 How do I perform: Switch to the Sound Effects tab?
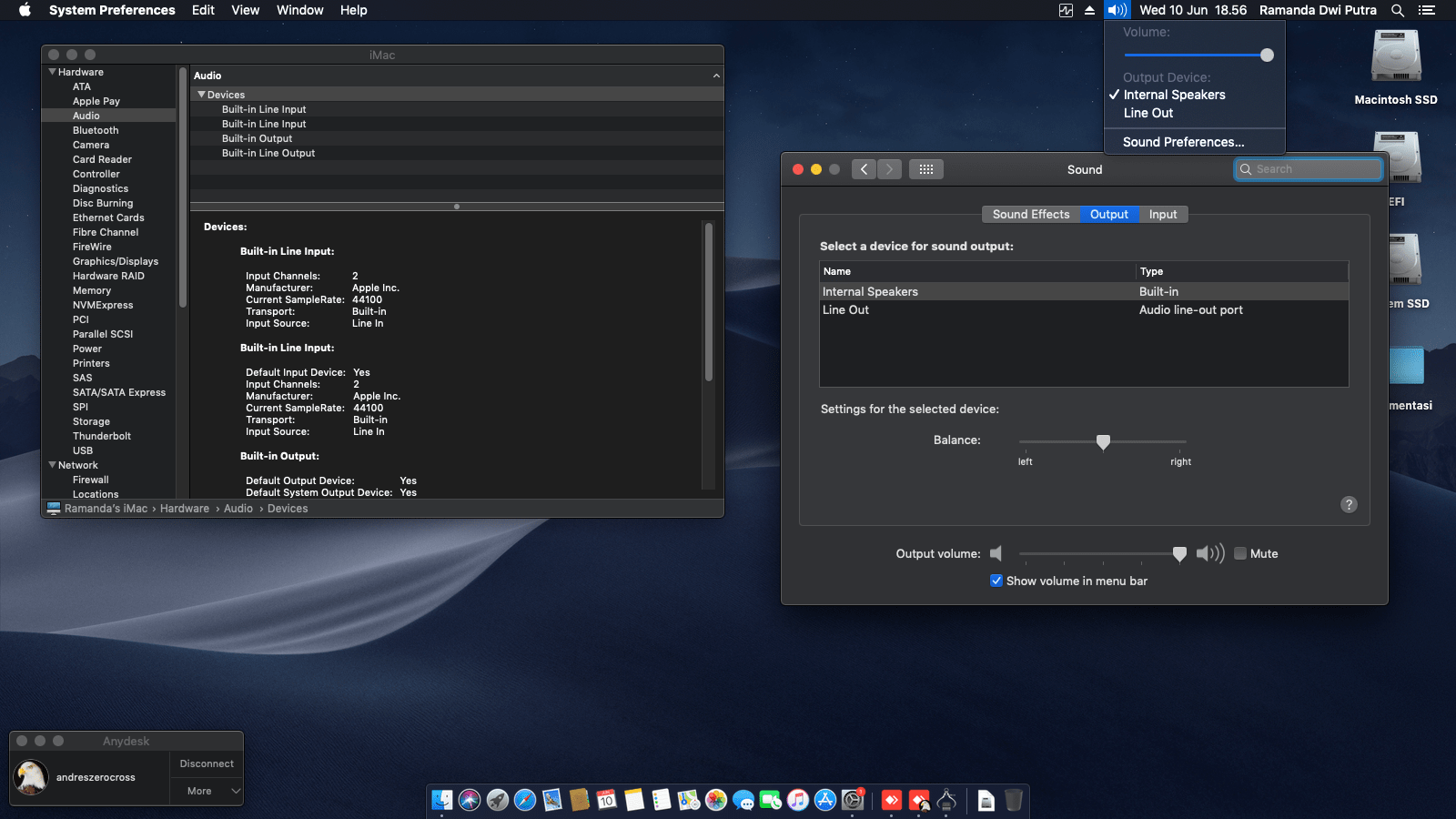click(x=1030, y=214)
